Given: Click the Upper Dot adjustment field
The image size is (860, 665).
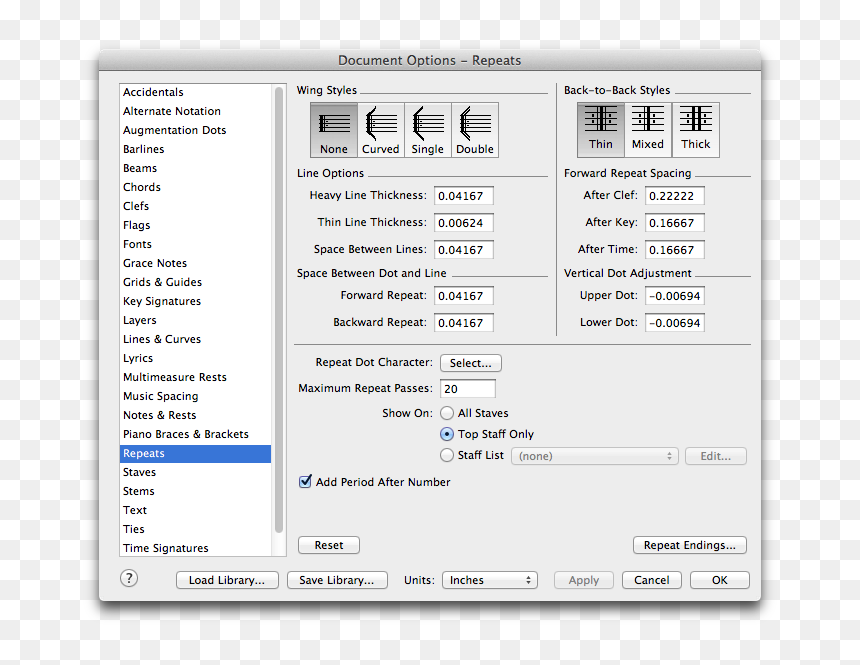Looking at the screenshot, I should [675, 296].
